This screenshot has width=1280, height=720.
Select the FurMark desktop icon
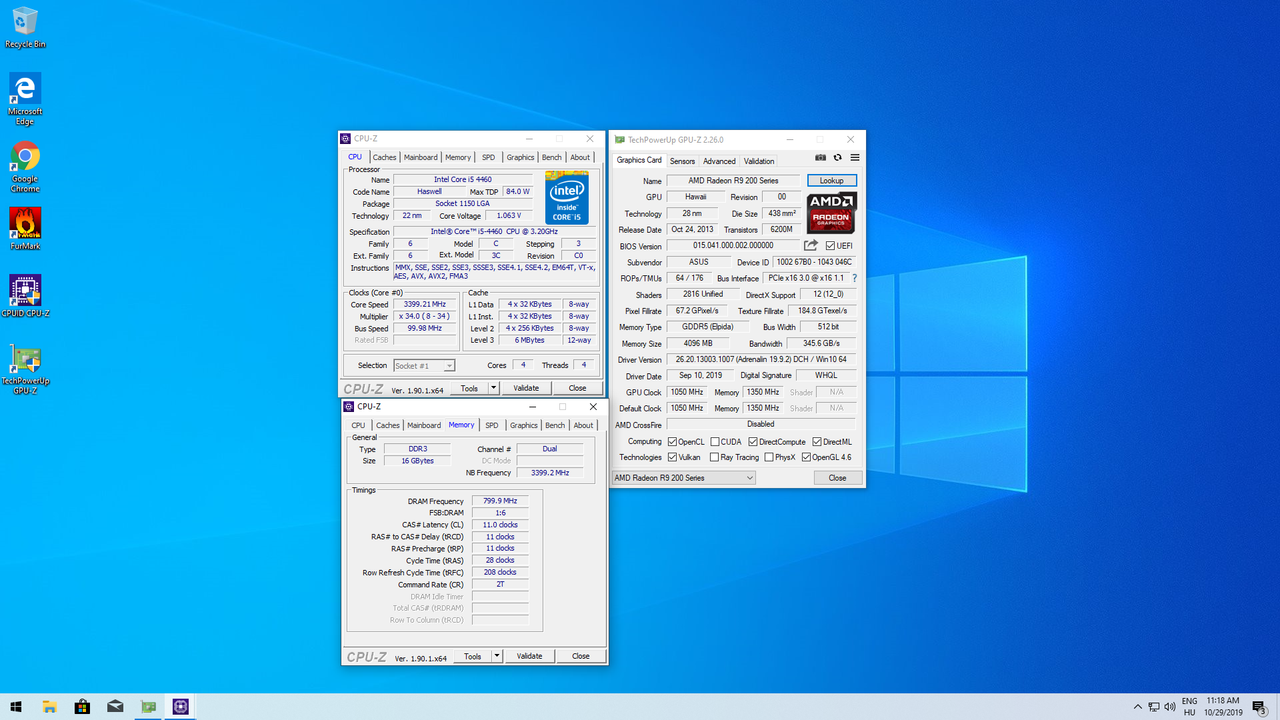[25, 229]
